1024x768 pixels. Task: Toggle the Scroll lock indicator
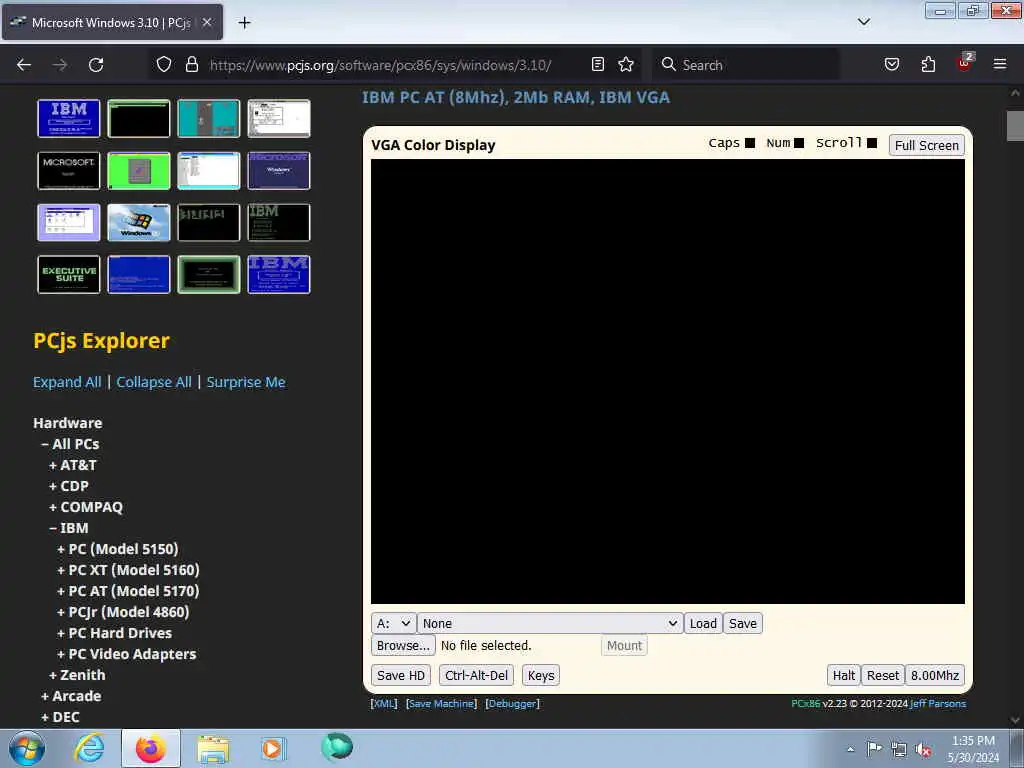coord(872,143)
